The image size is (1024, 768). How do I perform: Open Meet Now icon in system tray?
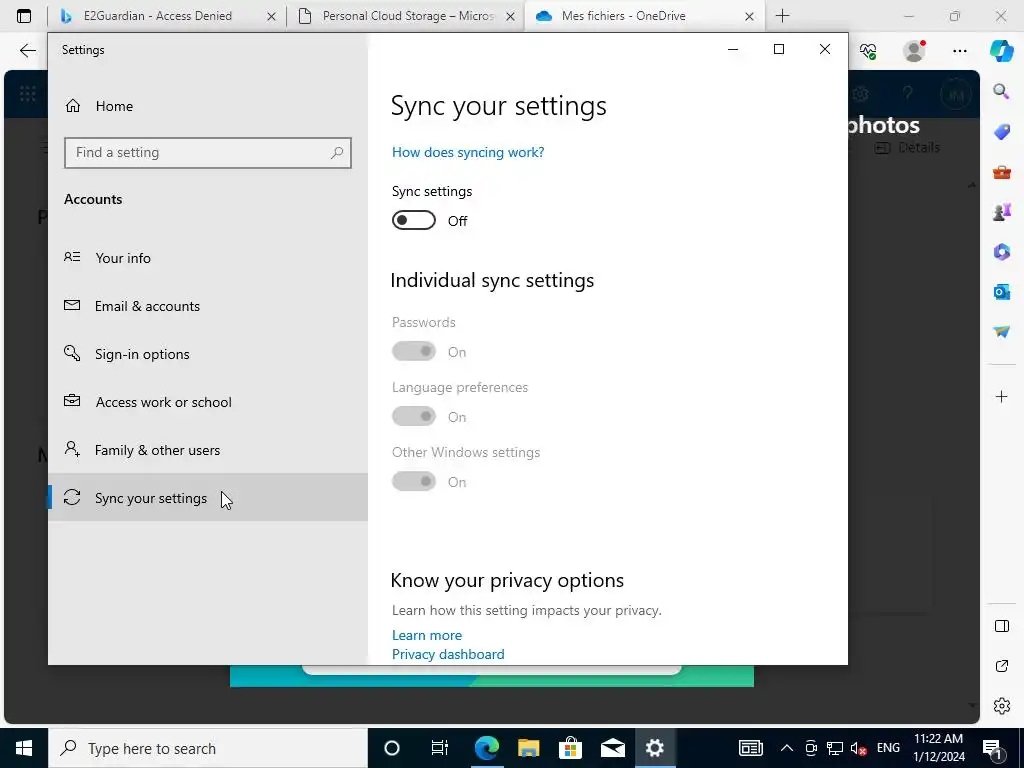tap(811, 748)
